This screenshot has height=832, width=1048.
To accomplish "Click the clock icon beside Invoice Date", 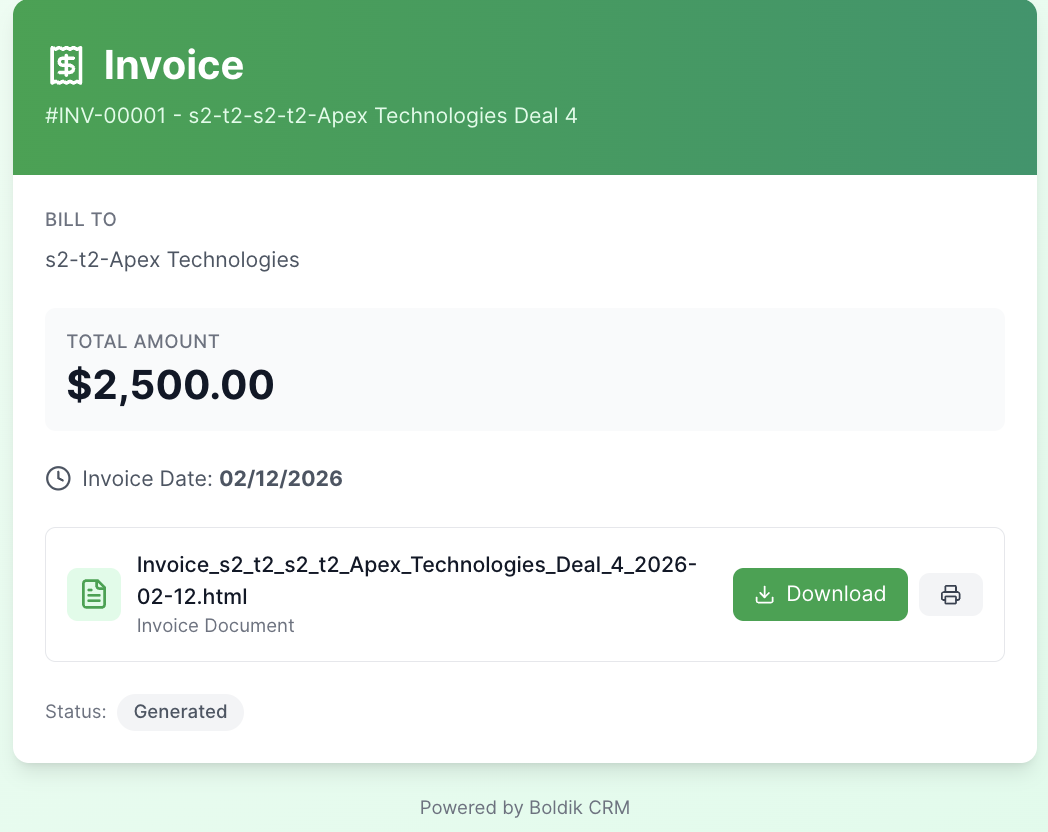I will (x=58, y=479).
